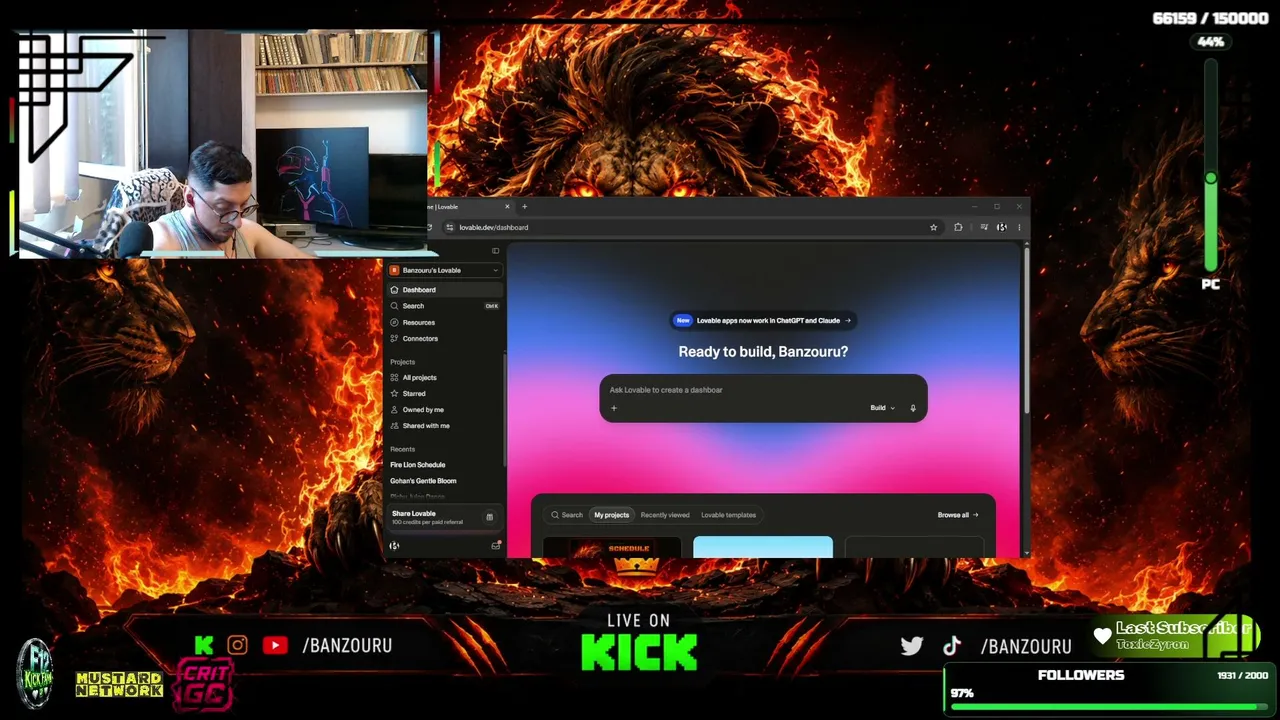This screenshot has width=1280, height=720.
Task: Open the Dashboard sidebar item
Action: [444, 290]
